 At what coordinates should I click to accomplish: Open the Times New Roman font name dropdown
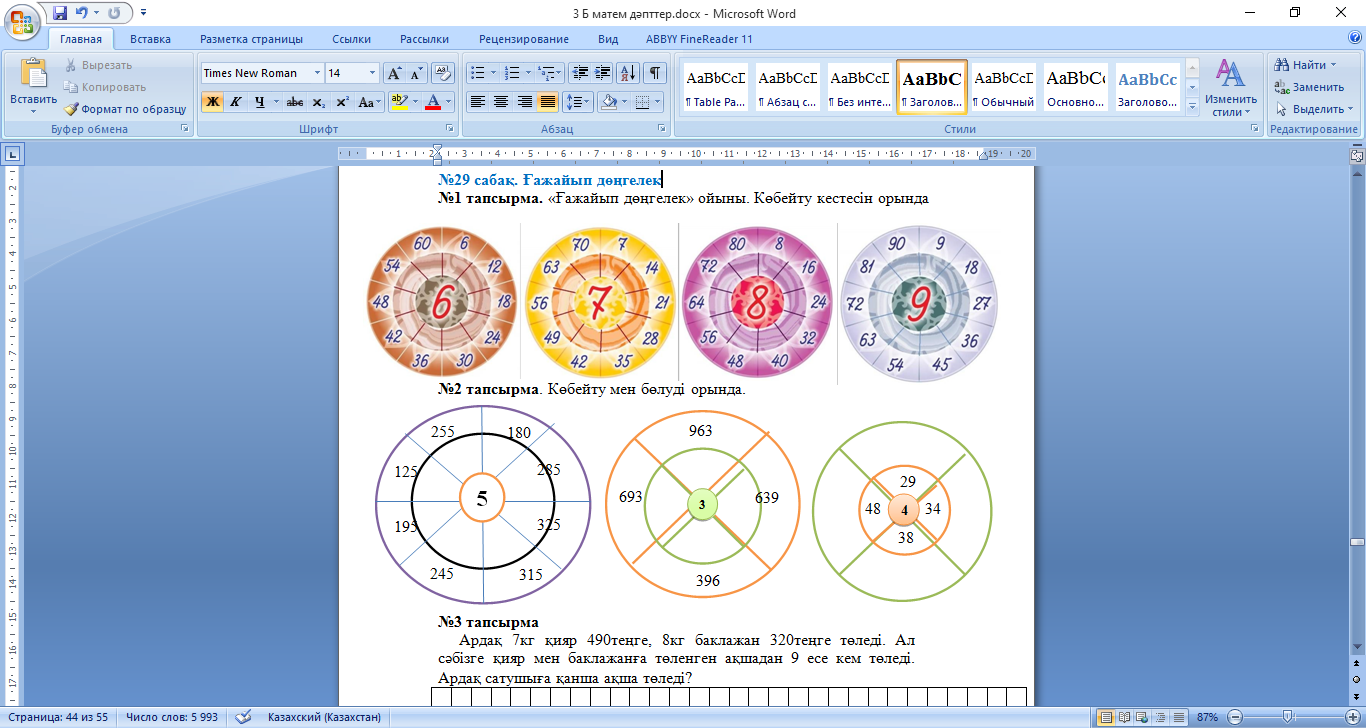(x=318, y=73)
